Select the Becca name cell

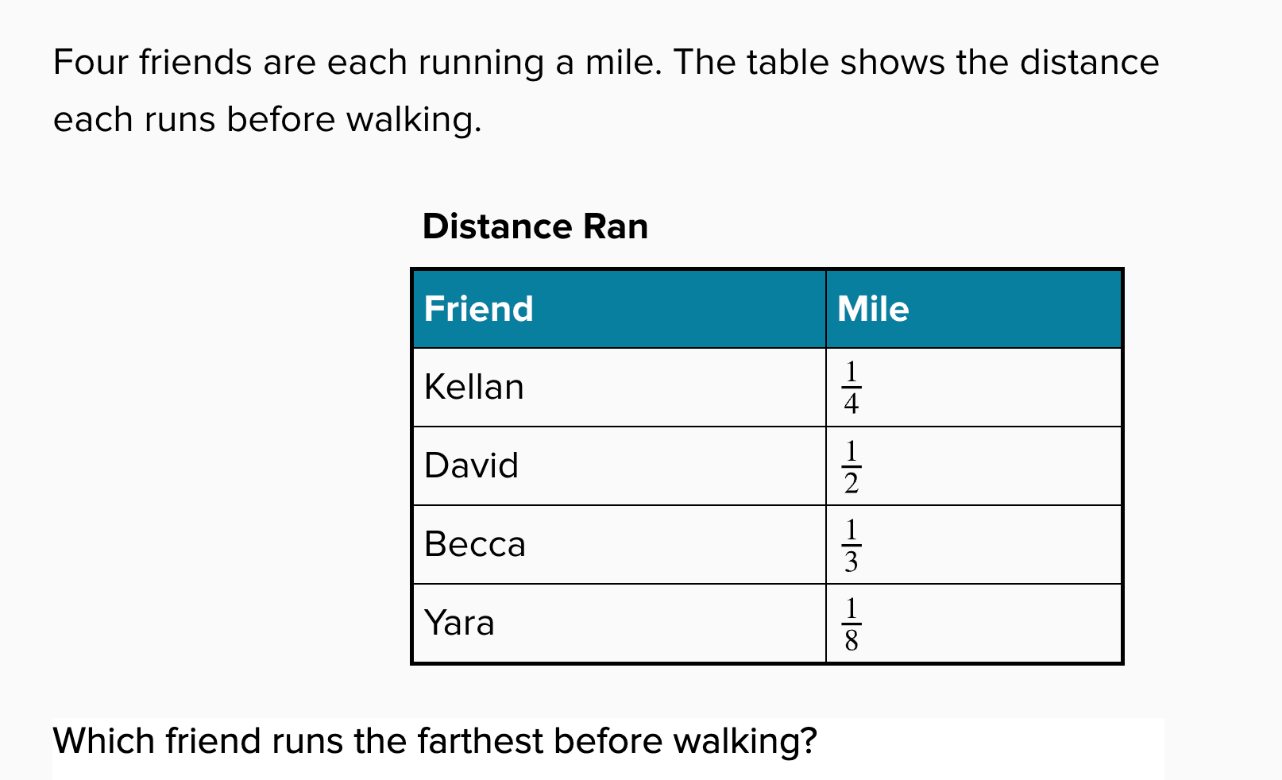pos(619,545)
